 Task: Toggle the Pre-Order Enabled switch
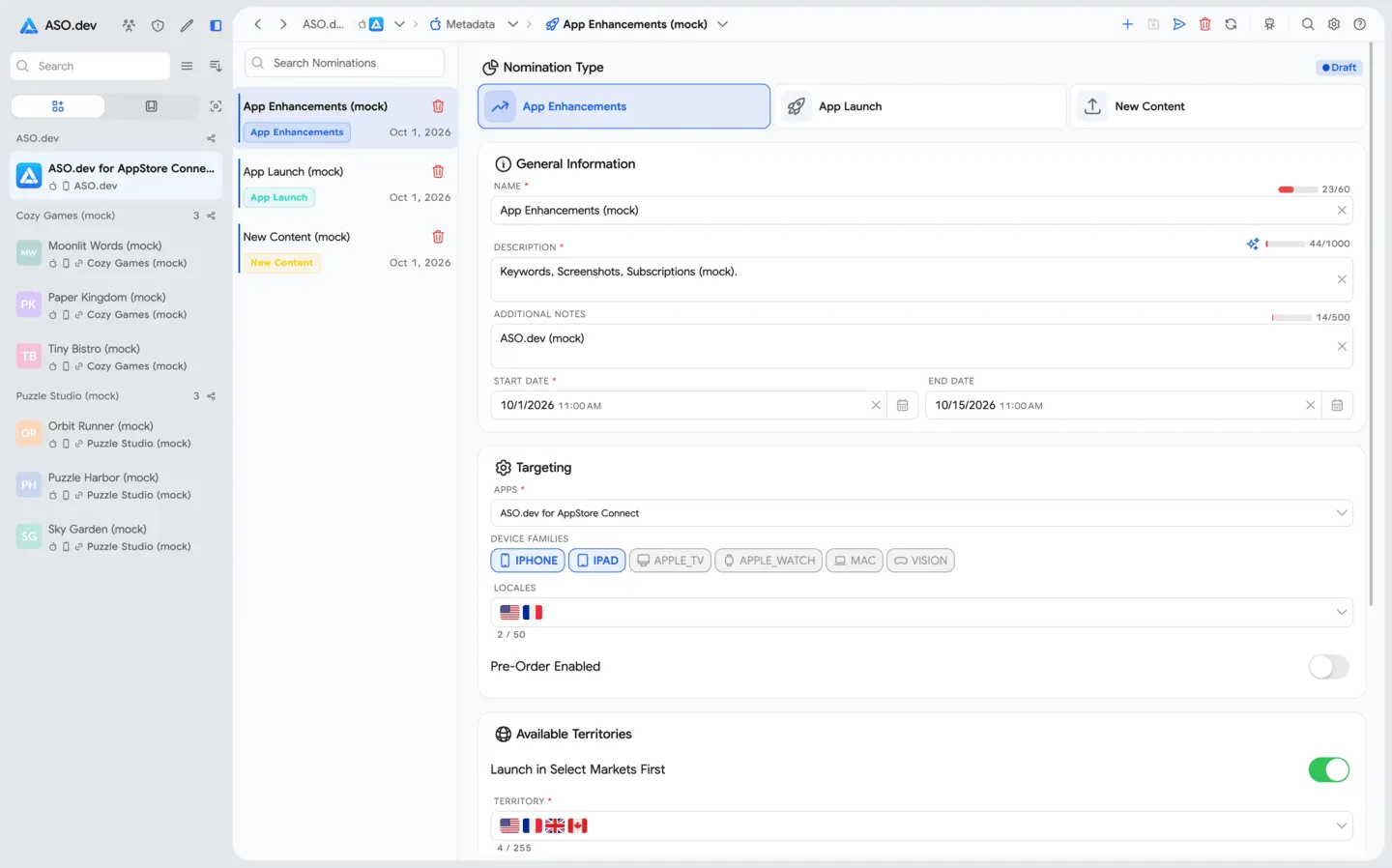coord(1328,667)
